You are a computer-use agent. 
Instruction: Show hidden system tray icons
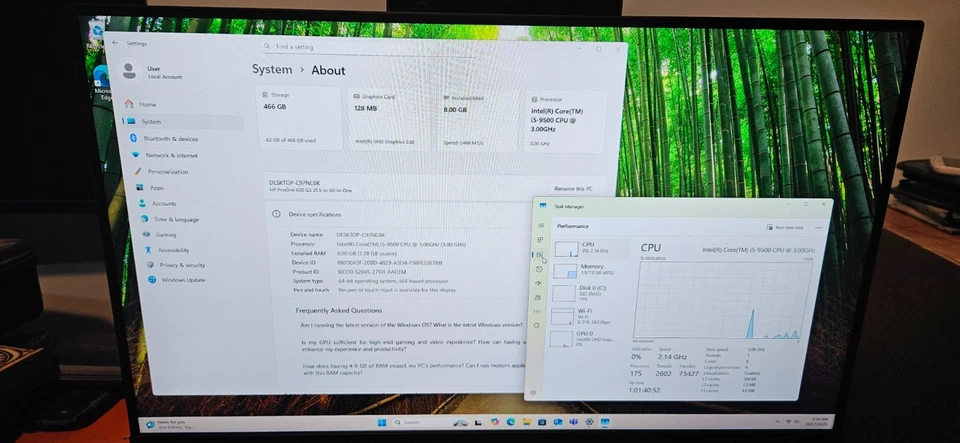[x=776, y=422]
